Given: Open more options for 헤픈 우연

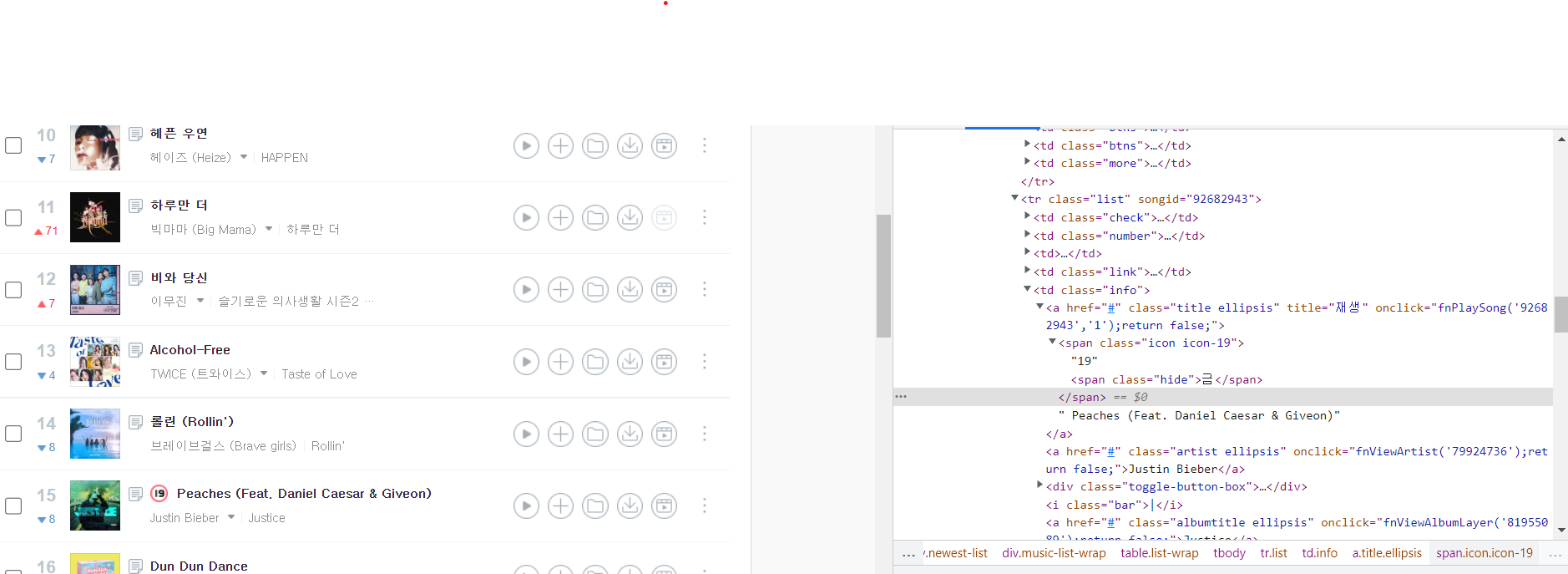Looking at the screenshot, I should coord(705,145).
